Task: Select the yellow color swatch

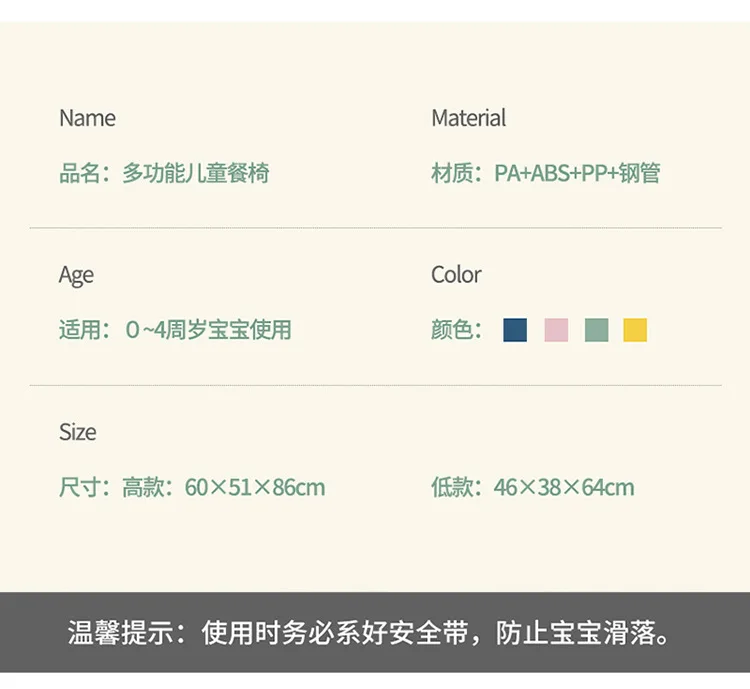Action: (x=635, y=330)
